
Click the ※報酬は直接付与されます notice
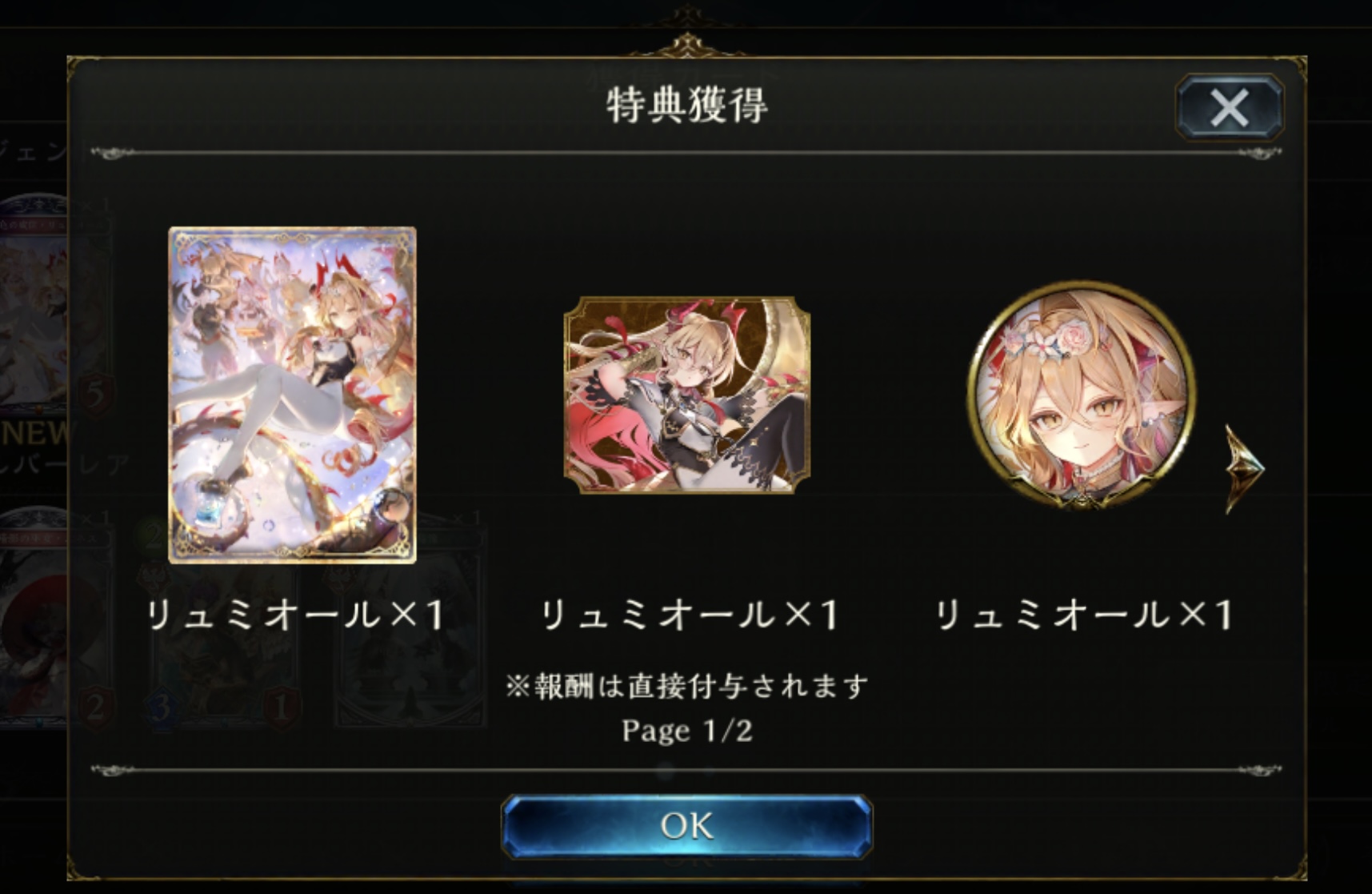point(686,686)
